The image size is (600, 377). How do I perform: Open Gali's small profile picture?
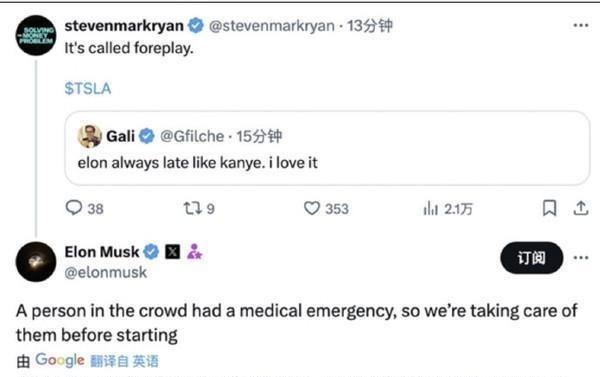coord(90,136)
